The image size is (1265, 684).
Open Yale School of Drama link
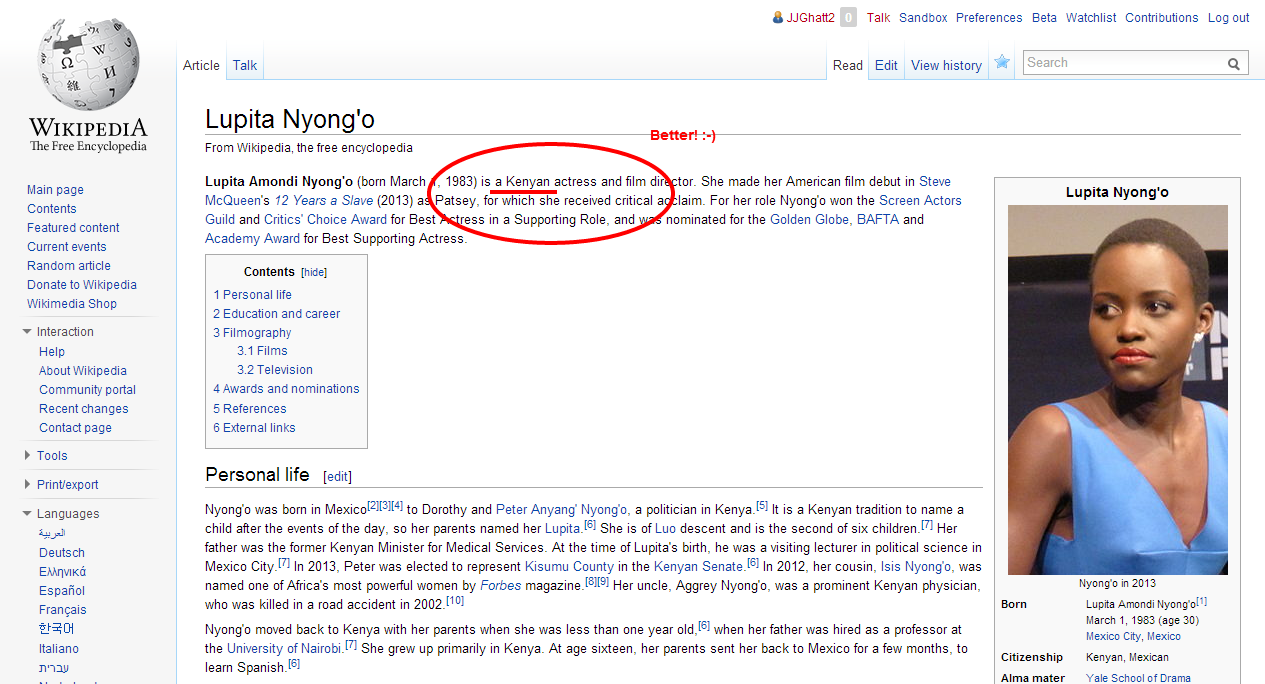pyautogui.click(x=1138, y=678)
